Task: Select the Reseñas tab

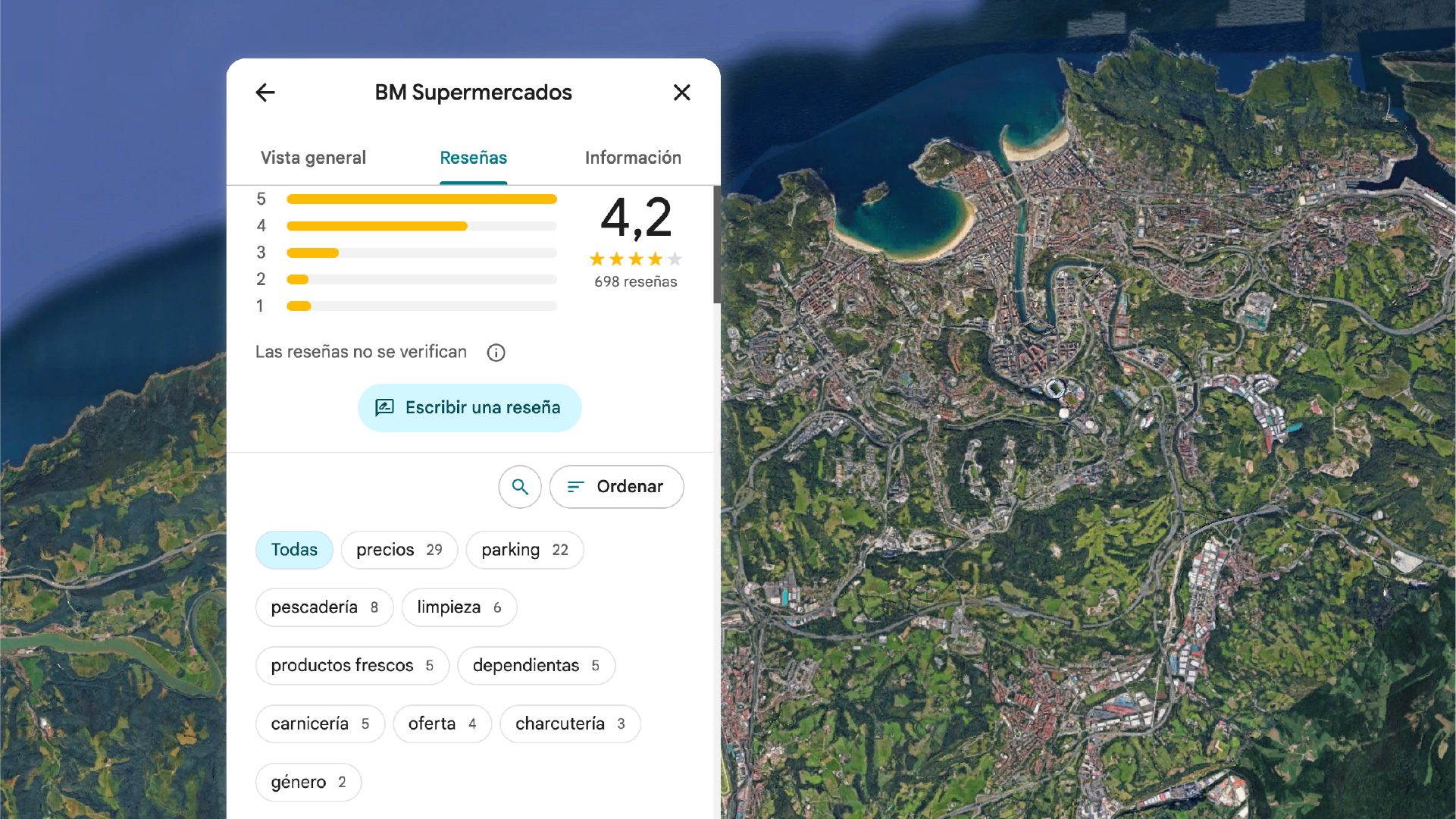Action: (474, 158)
